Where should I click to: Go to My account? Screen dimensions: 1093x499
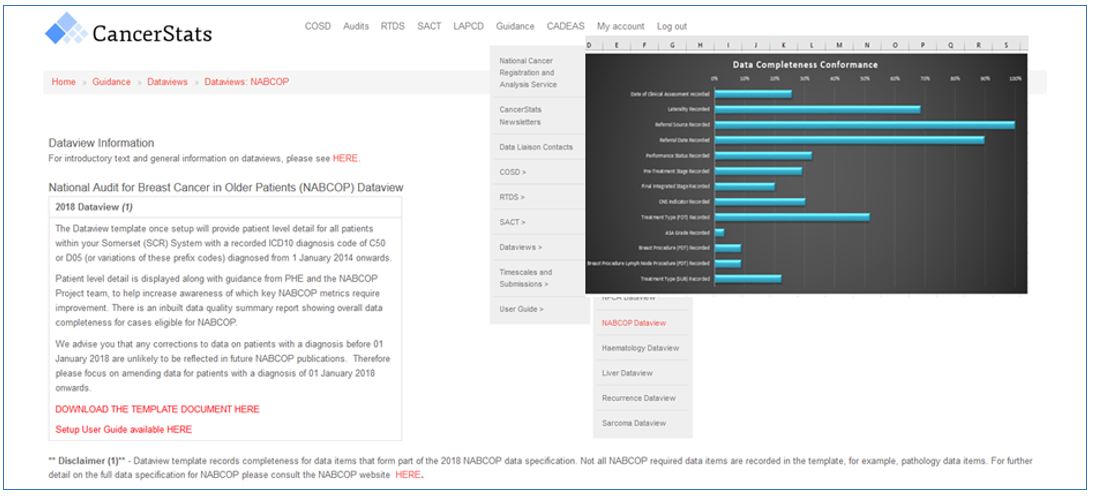pyautogui.click(x=620, y=26)
